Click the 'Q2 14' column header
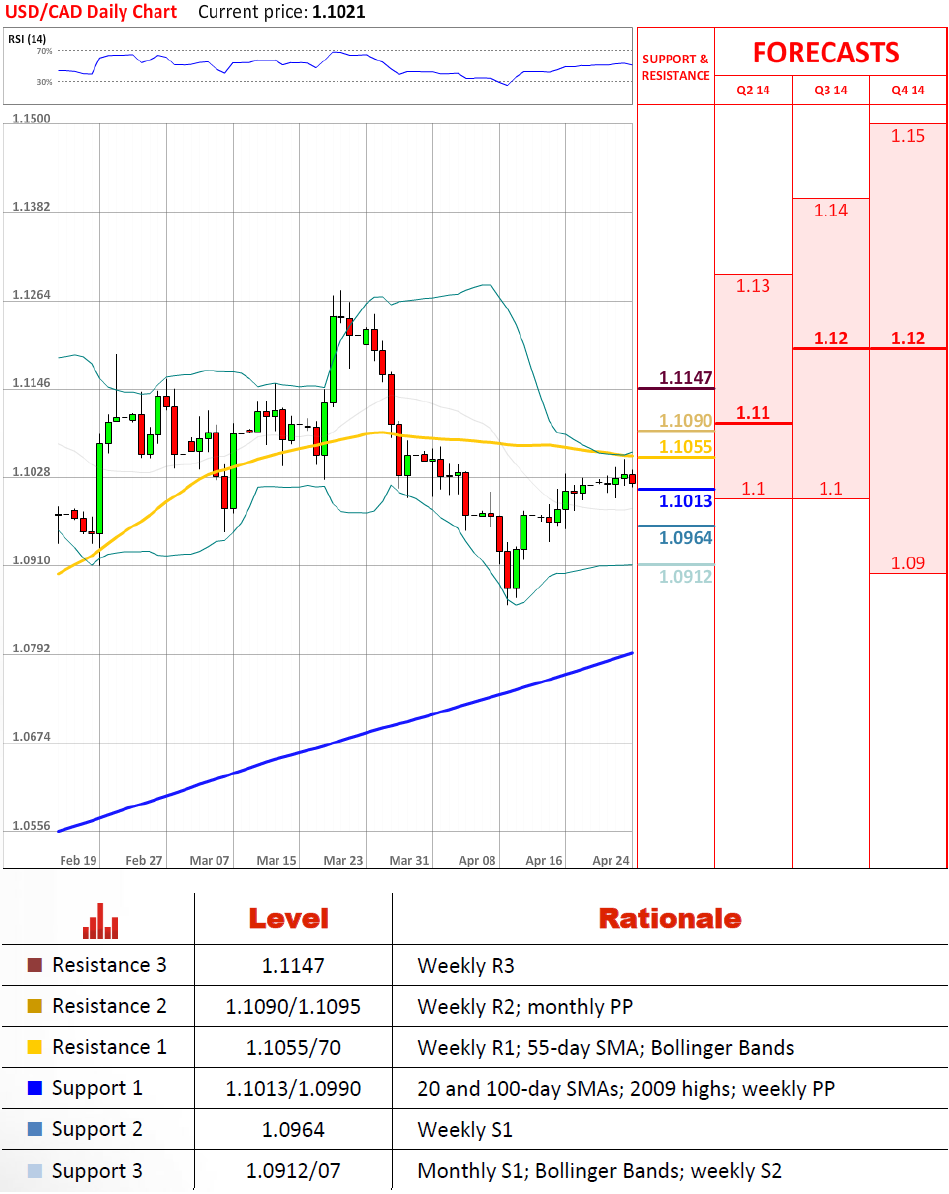Viewport: 949px width, 1194px height. [752, 90]
